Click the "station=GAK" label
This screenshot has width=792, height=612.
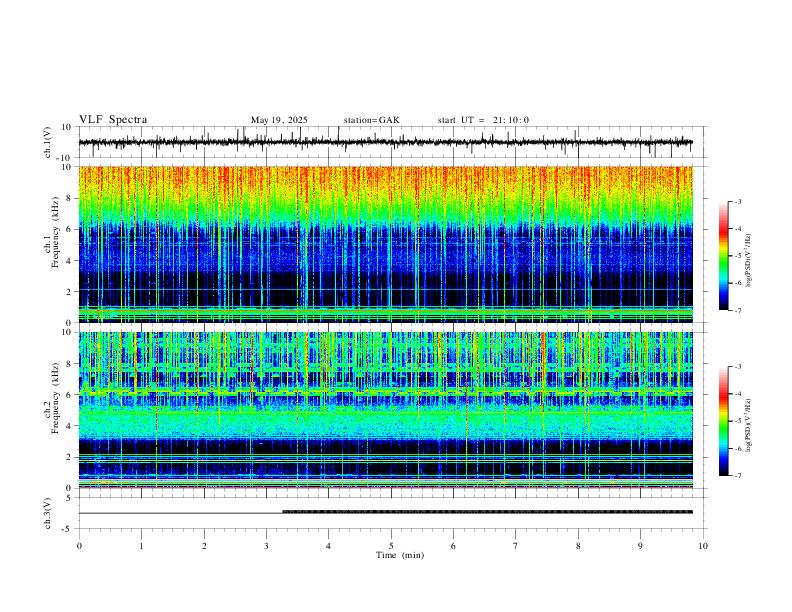(x=371, y=120)
